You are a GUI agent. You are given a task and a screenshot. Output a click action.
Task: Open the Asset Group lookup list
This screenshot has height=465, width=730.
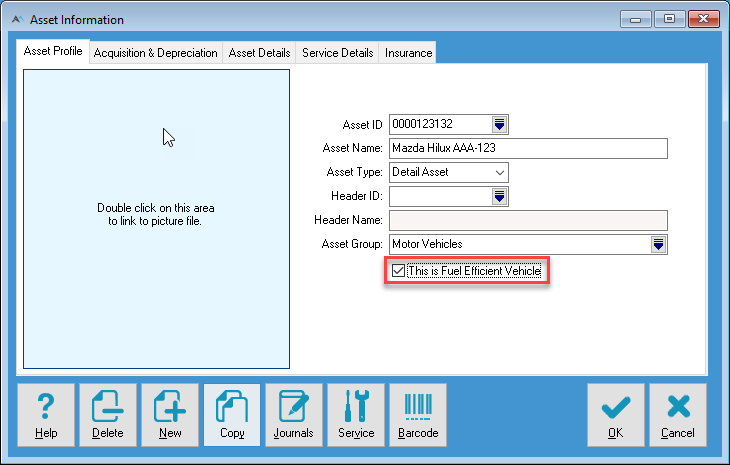point(658,244)
